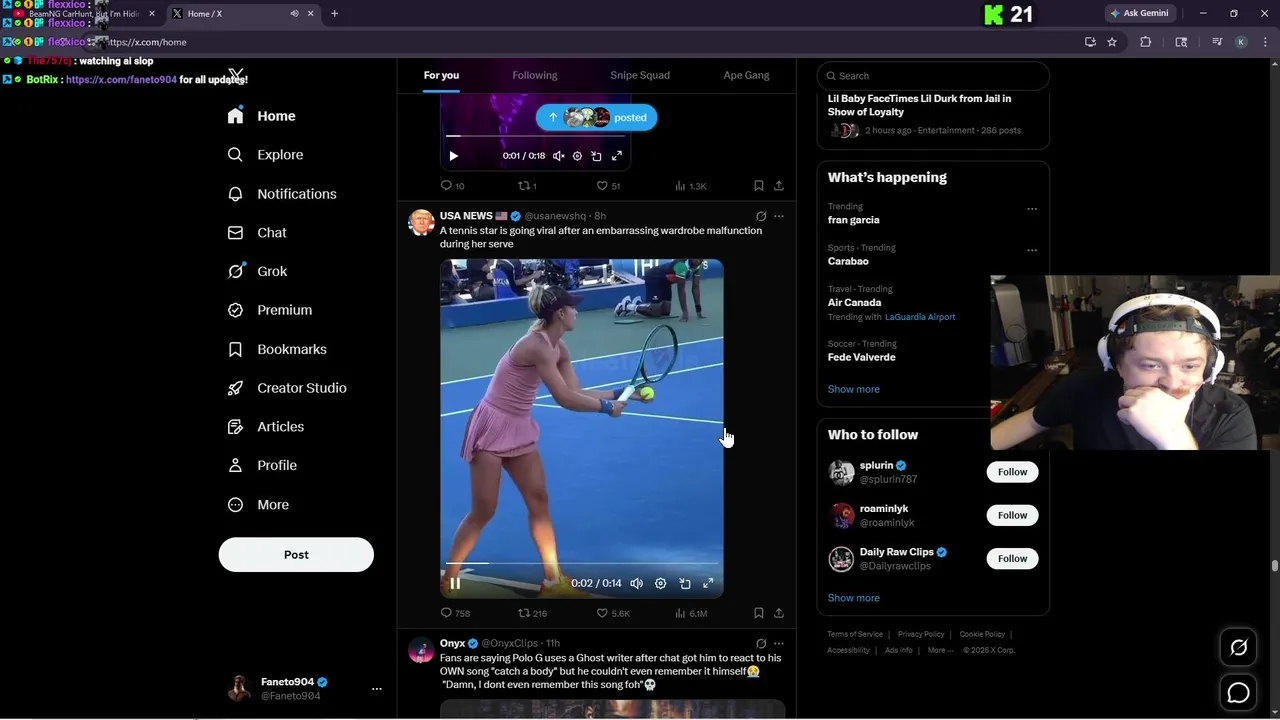This screenshot has height=720, width=1280.
Task: Open the Air Canada trend
Action: click(x=854, y=302)
